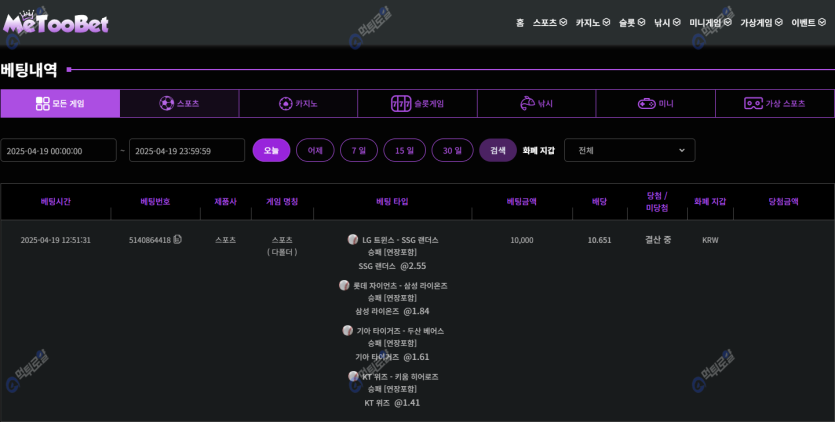The width and height of the screenshot is (835, 422).
Task: Click the baseball icon beside 기아 타이거즈 match
Action: pos(348,331)
